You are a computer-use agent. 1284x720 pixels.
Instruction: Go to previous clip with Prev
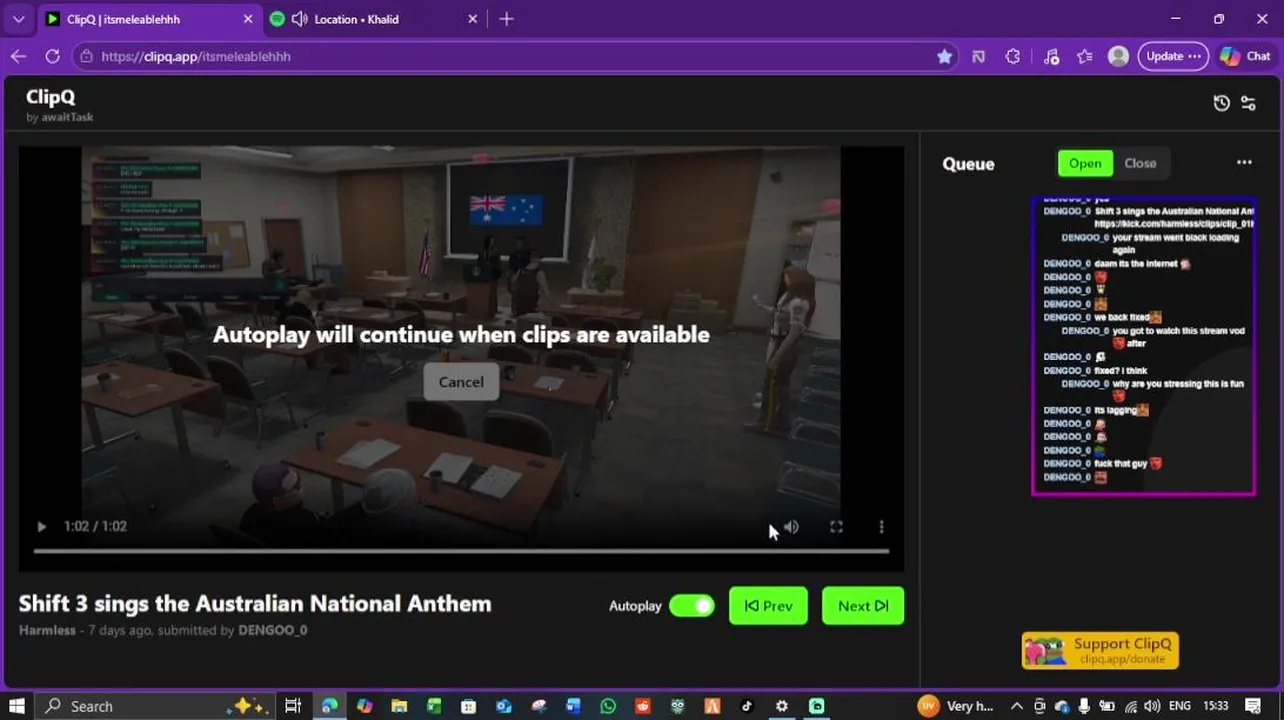[x=768, y=605]
